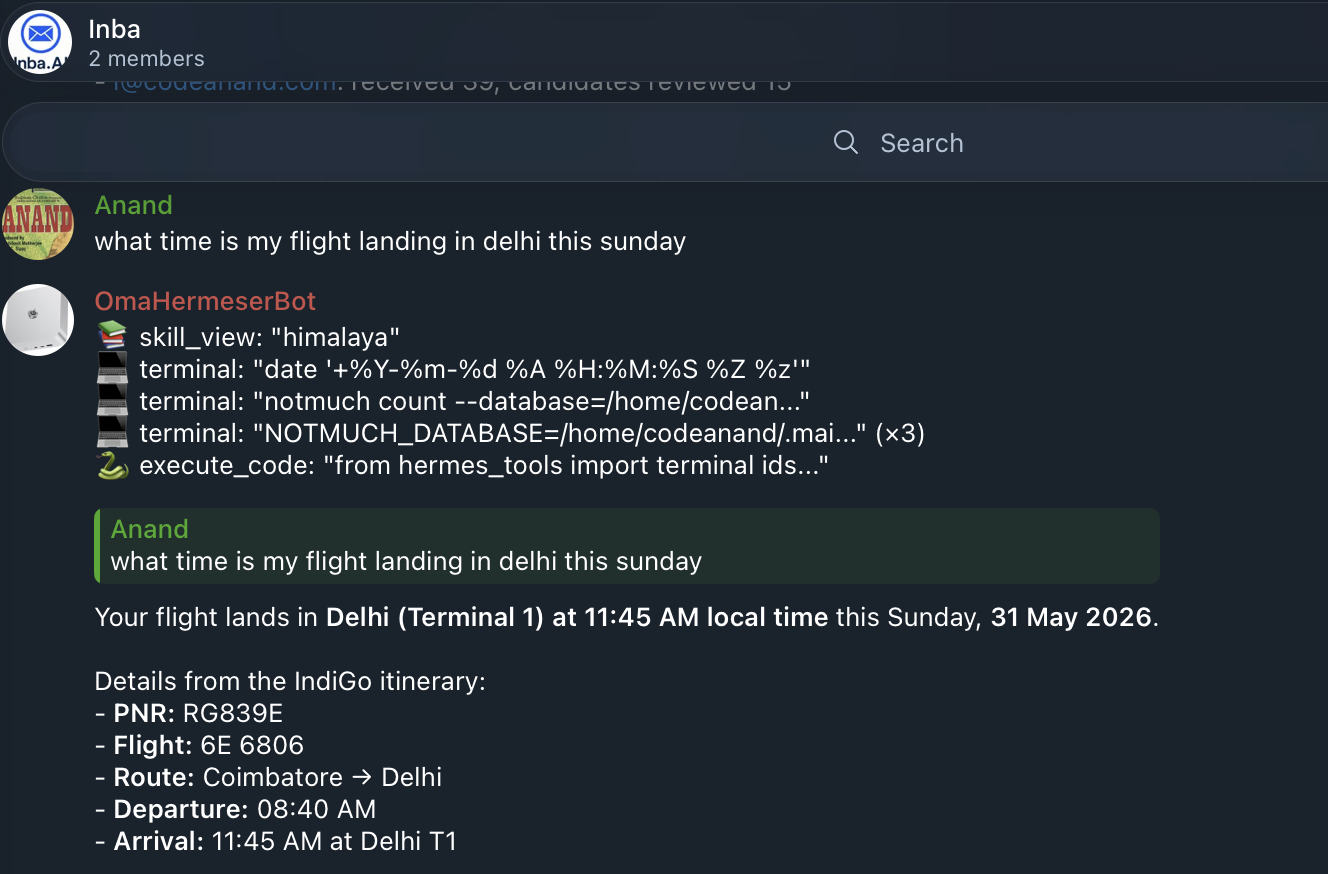Click the laptop icon beside date terminal command
Image resolution: width=1328 pixels, height=874 pixels.
coord(111,369)
